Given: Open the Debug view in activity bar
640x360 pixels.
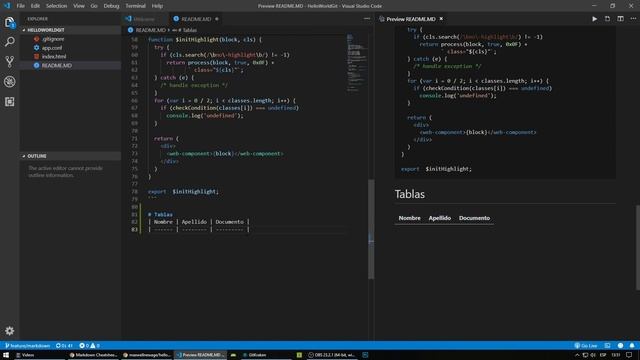Looking at the screenshot, I should click(9, 82).
